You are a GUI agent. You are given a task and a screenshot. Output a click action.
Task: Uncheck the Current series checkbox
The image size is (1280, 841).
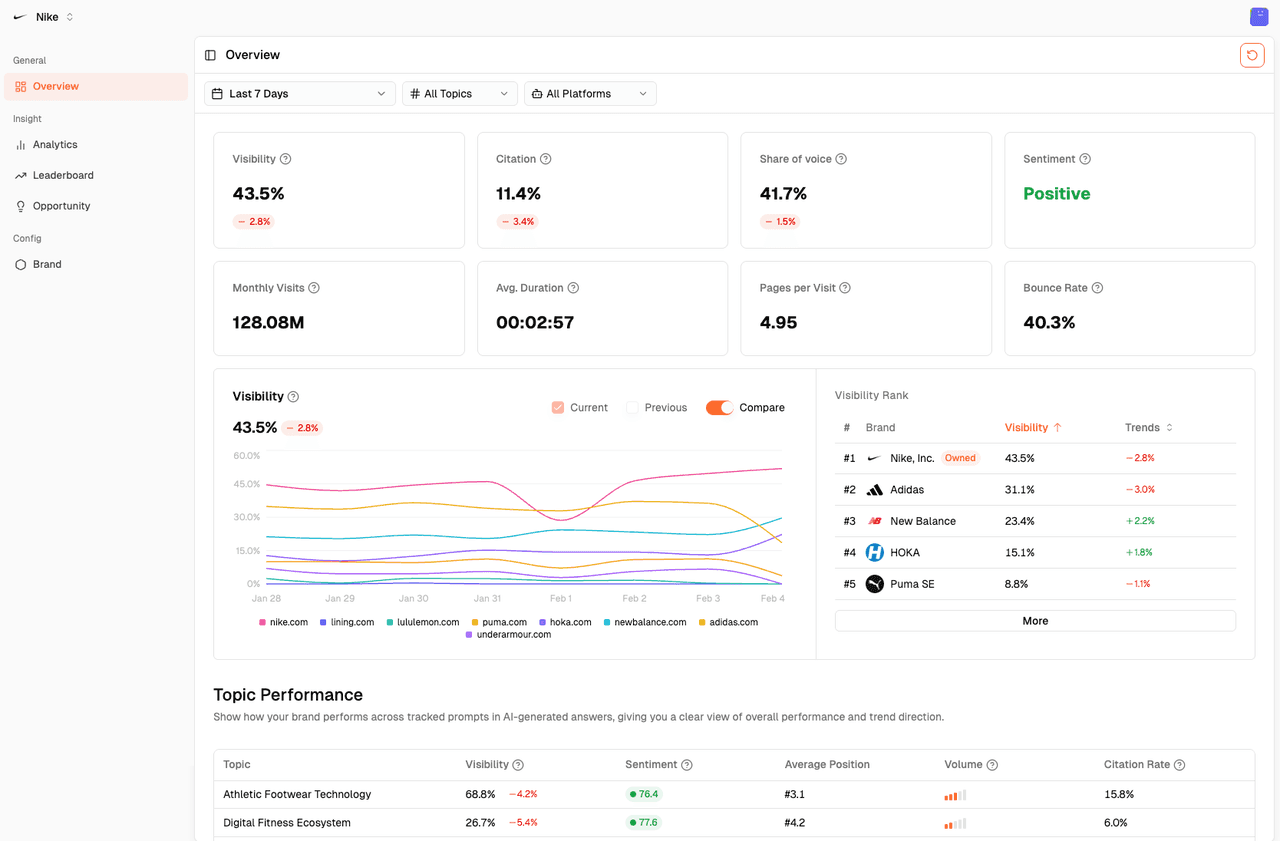[x=558, y=408]
